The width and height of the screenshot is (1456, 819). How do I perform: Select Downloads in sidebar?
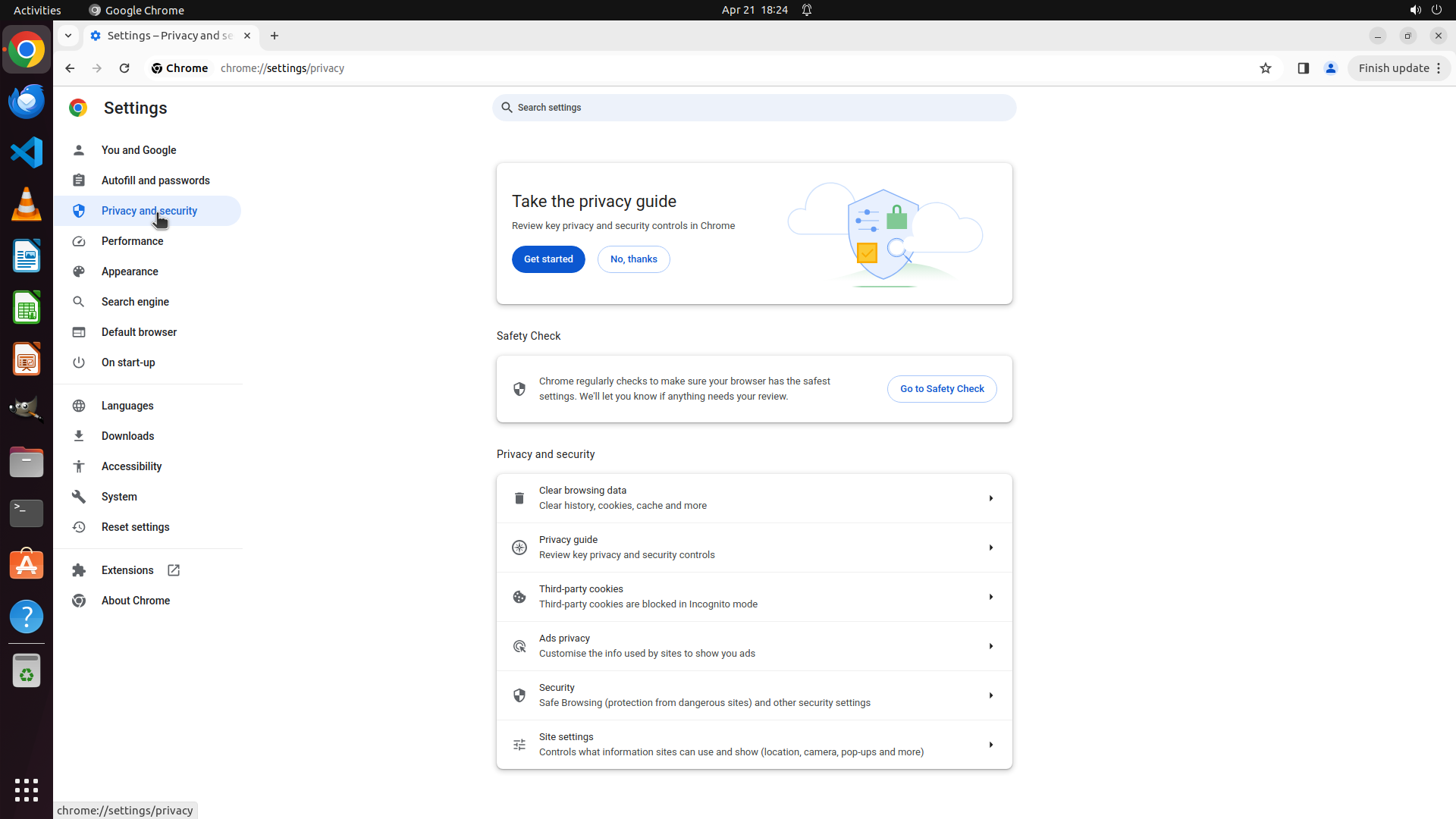tap(127, 436)
